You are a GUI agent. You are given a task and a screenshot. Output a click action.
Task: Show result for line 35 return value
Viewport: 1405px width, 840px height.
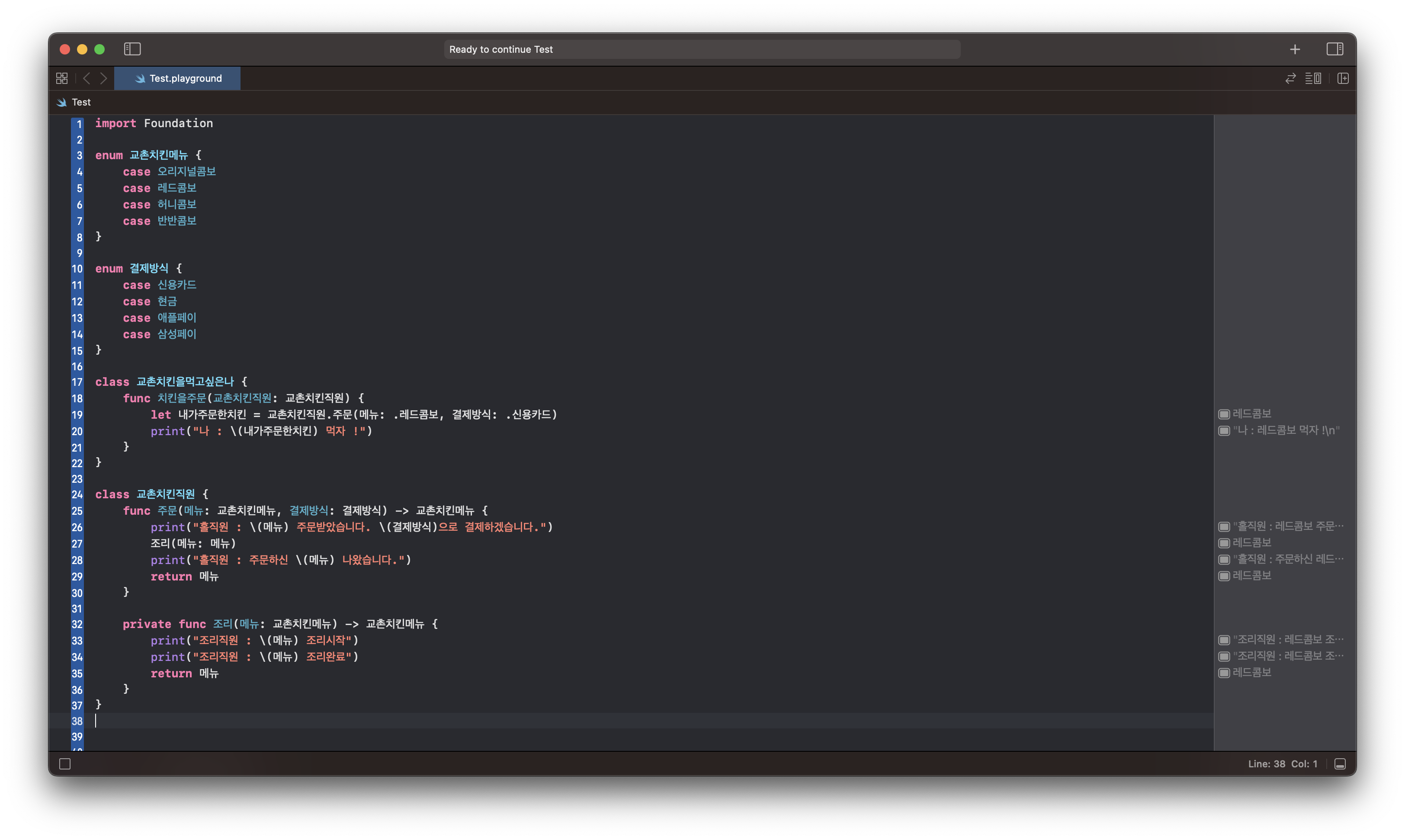[x=1224, y=673]
